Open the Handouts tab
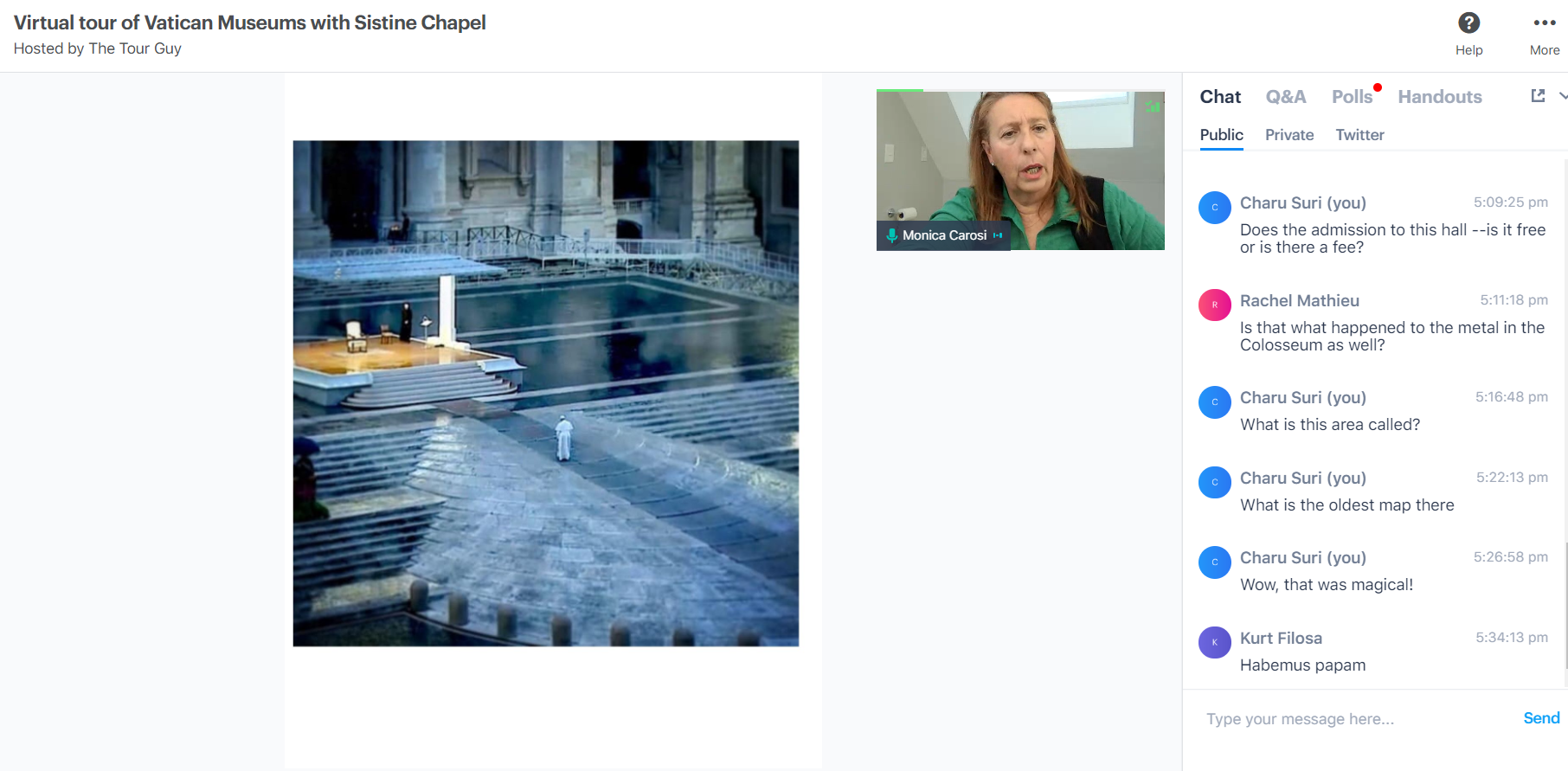 1439,97
